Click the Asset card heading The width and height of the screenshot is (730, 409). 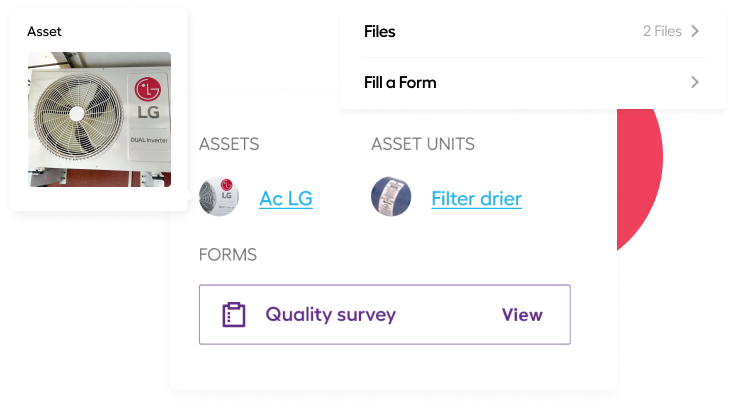tap(44, 32)
